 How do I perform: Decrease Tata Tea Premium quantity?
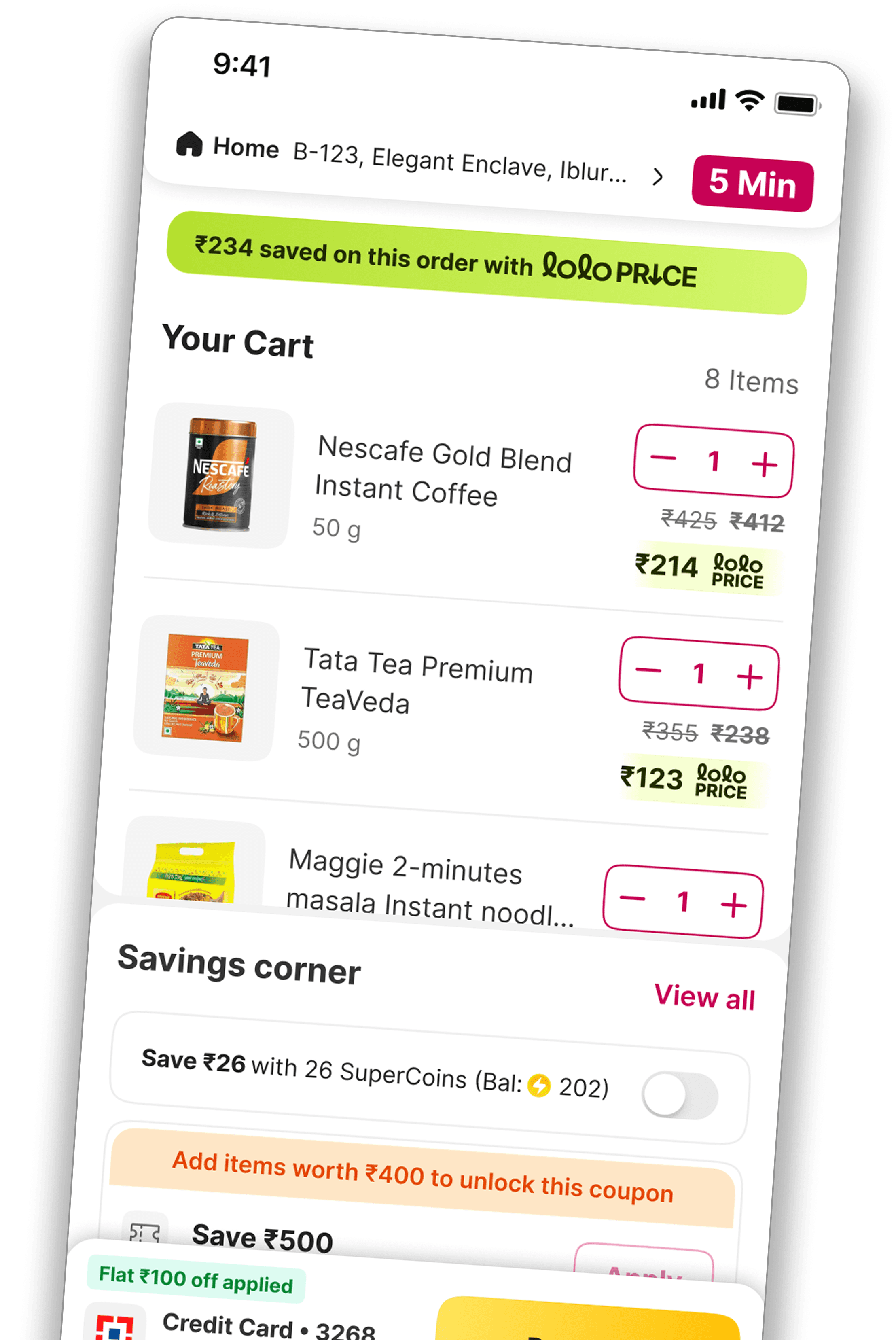(648, 670)
